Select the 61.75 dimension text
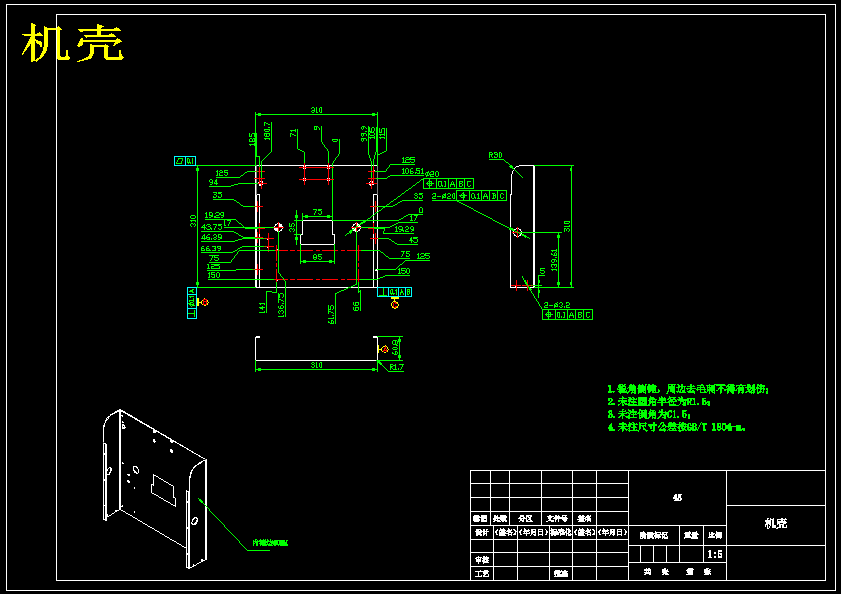 click(331, 314)
